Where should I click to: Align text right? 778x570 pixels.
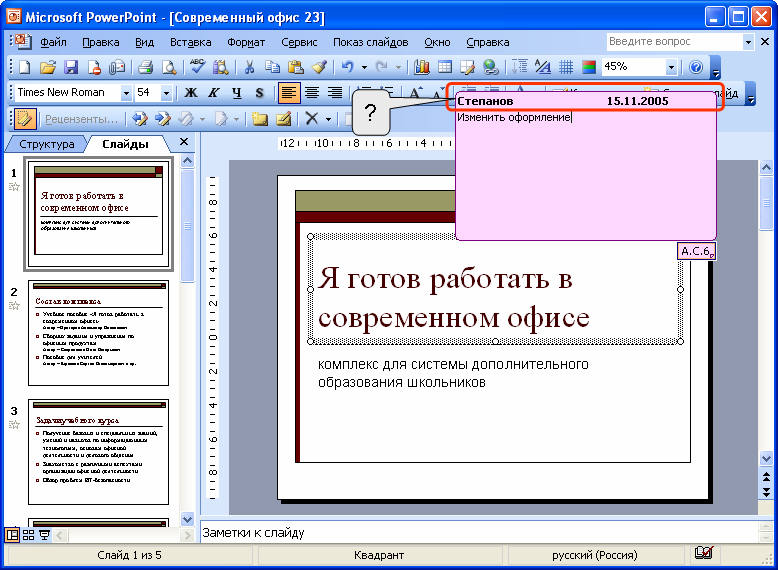[x=335, y=93]
